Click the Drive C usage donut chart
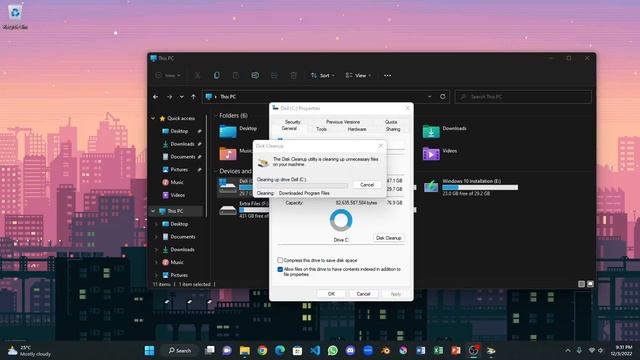The width and height of the screenshot is (640, 360). 341,220
